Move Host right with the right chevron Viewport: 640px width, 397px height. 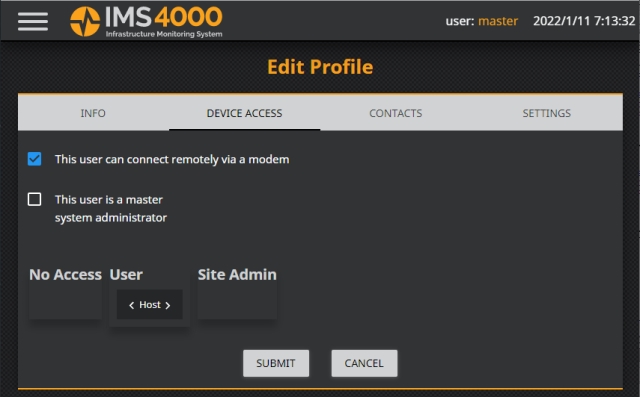167,305
